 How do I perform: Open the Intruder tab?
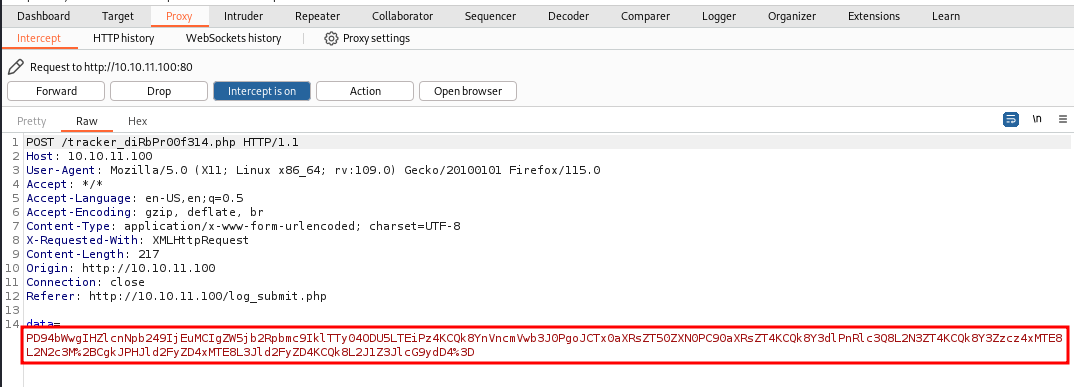[x=244, y=16]
